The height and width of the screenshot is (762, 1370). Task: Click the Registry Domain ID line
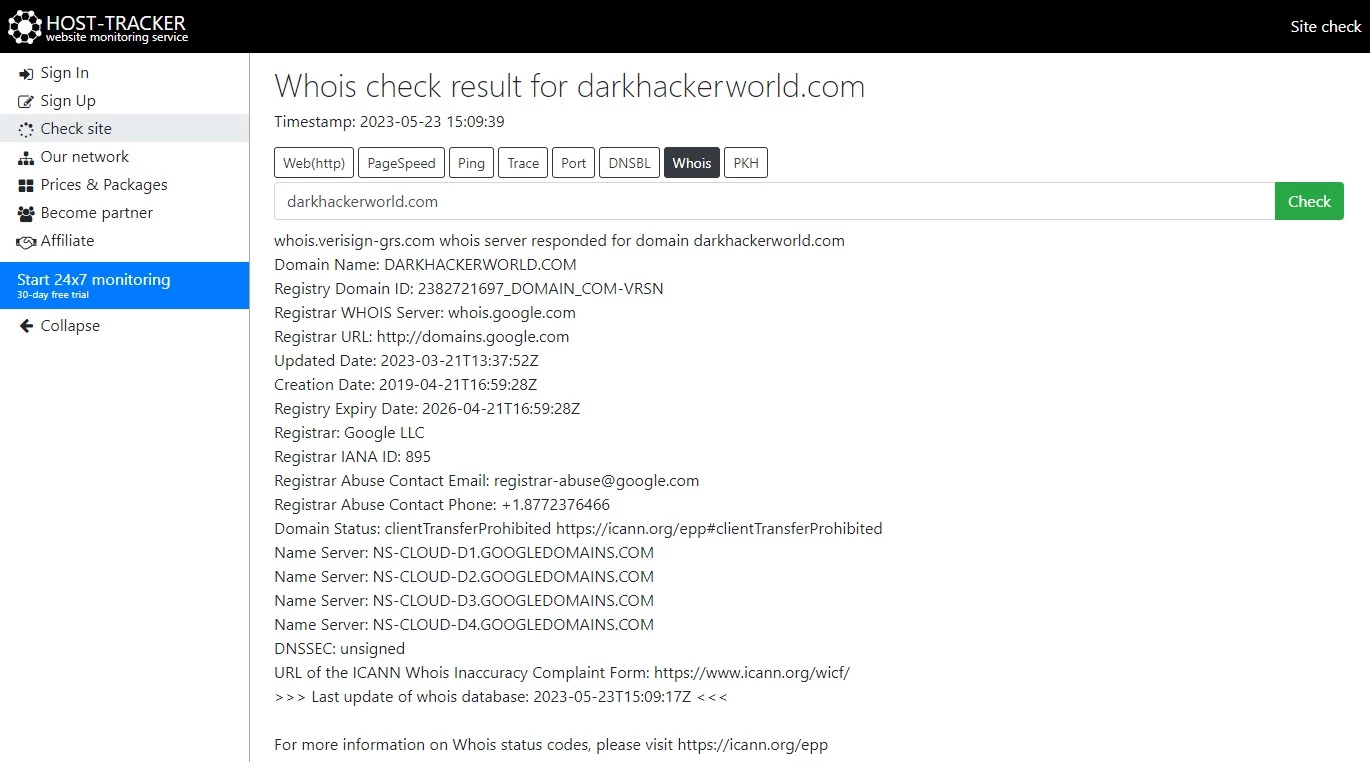click(469, 289)
